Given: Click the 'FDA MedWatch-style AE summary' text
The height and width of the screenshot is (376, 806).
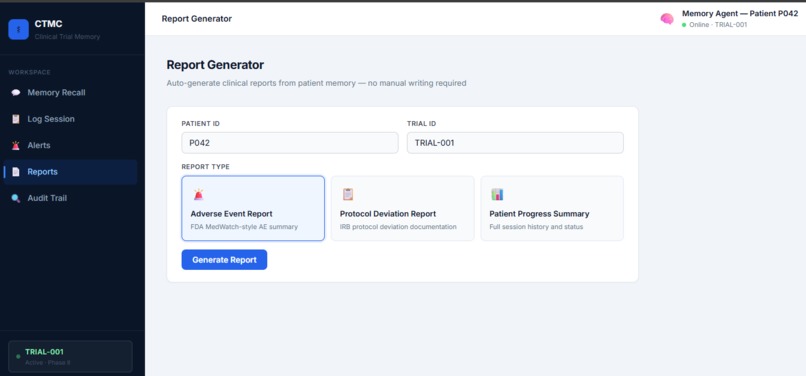Looking at the screenshot, I should (x=244, y=227).
